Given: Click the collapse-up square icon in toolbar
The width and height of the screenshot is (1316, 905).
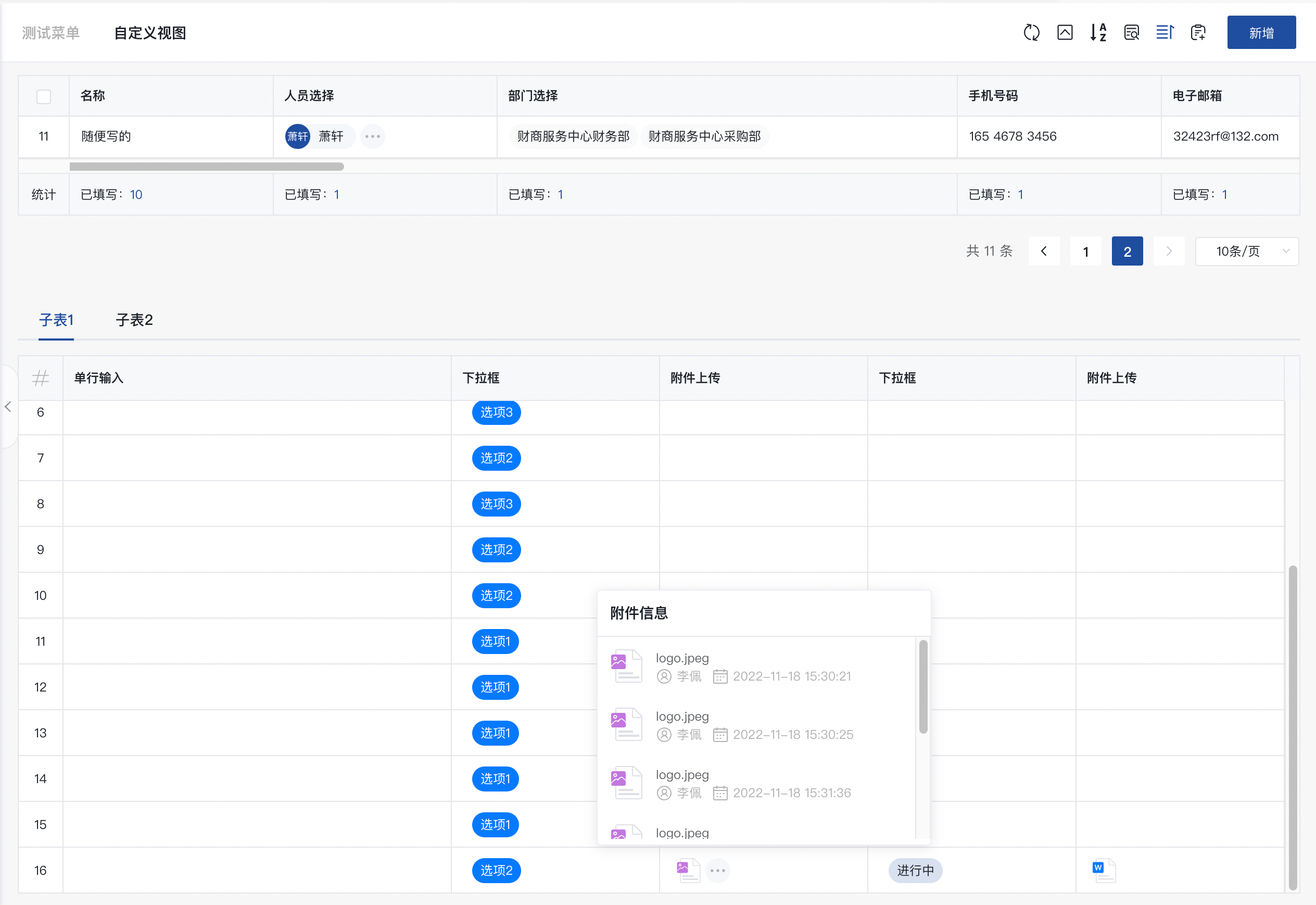Looking at the screenshot, I should pyautogui.click(x=1065, y=33).
